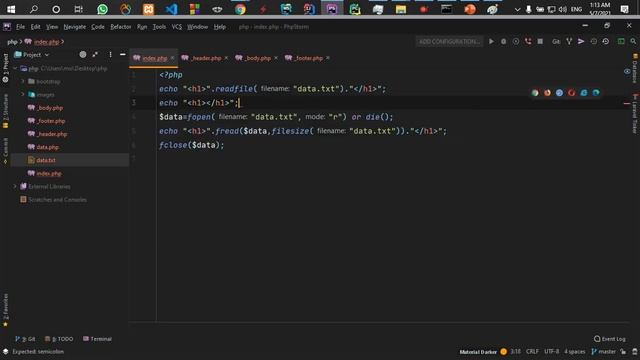Select index.php in project tree

click(x=49, y=173)
